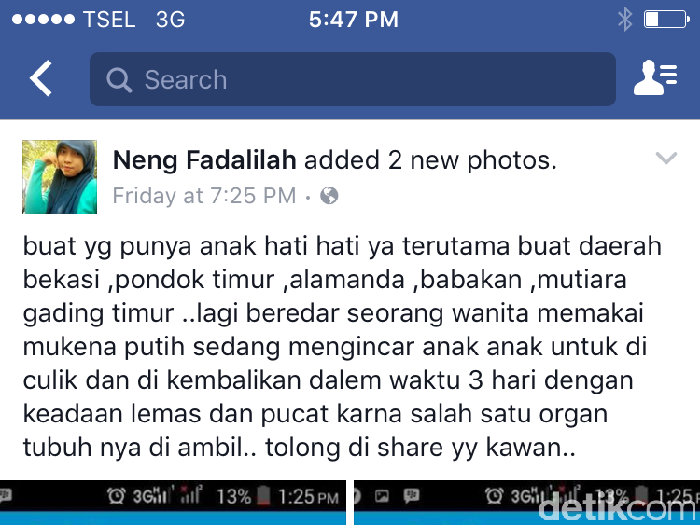
Task: Tap the picture icon in right photo
Action: point(382,496)
